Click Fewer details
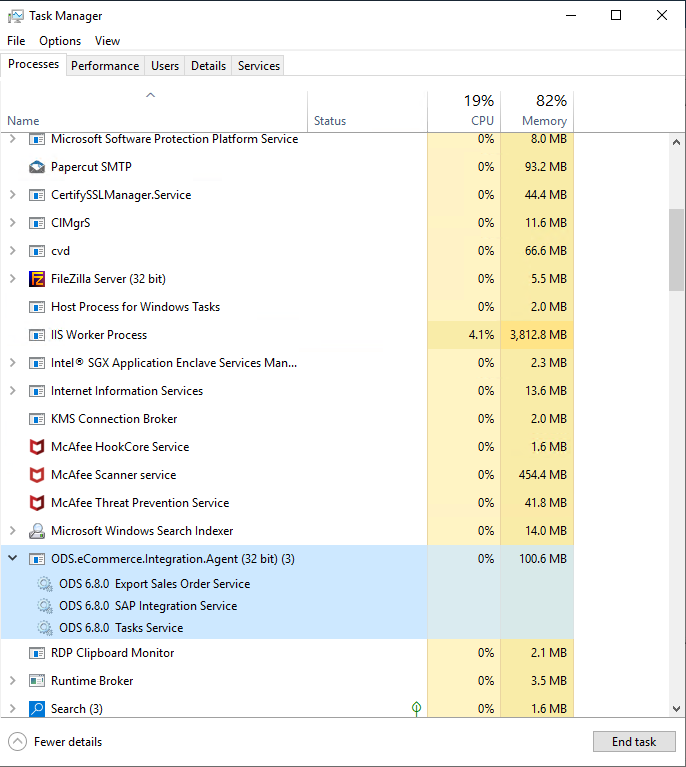The image size is (686, 767). (x=55, y=742)
